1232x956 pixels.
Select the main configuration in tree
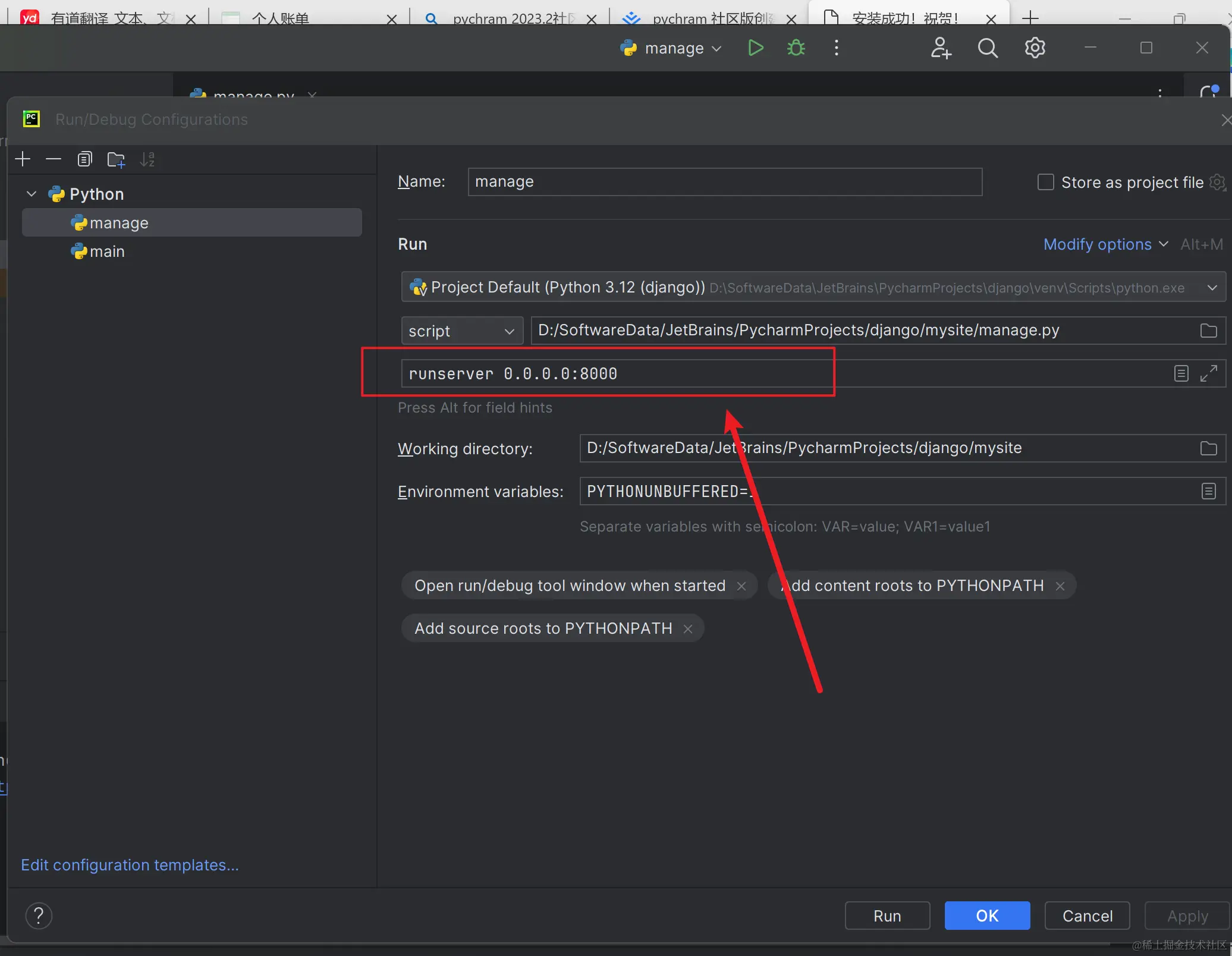tap(107, 251)
